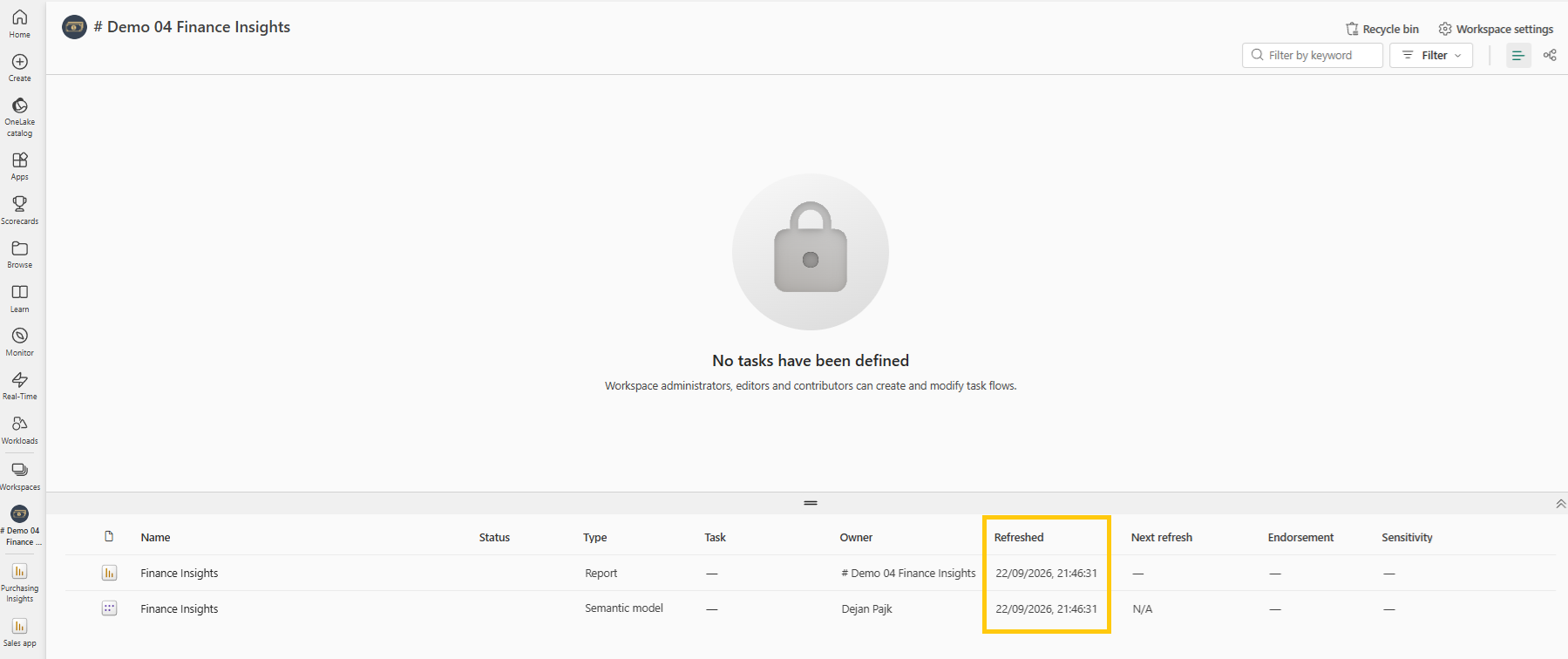The width and height of the screenshot is (1568, 659).
Task: Switch to list view icon
Action: [x=1518, y=55]
